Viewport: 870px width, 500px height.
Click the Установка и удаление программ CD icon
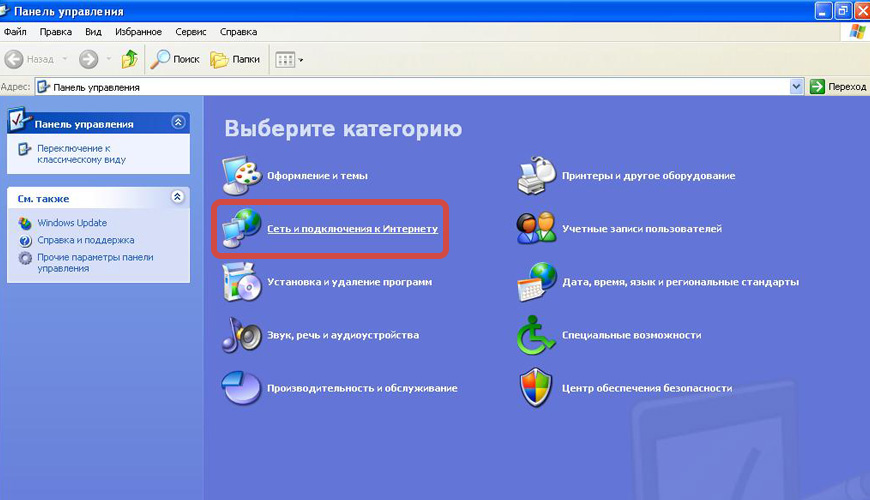(242, 282)
